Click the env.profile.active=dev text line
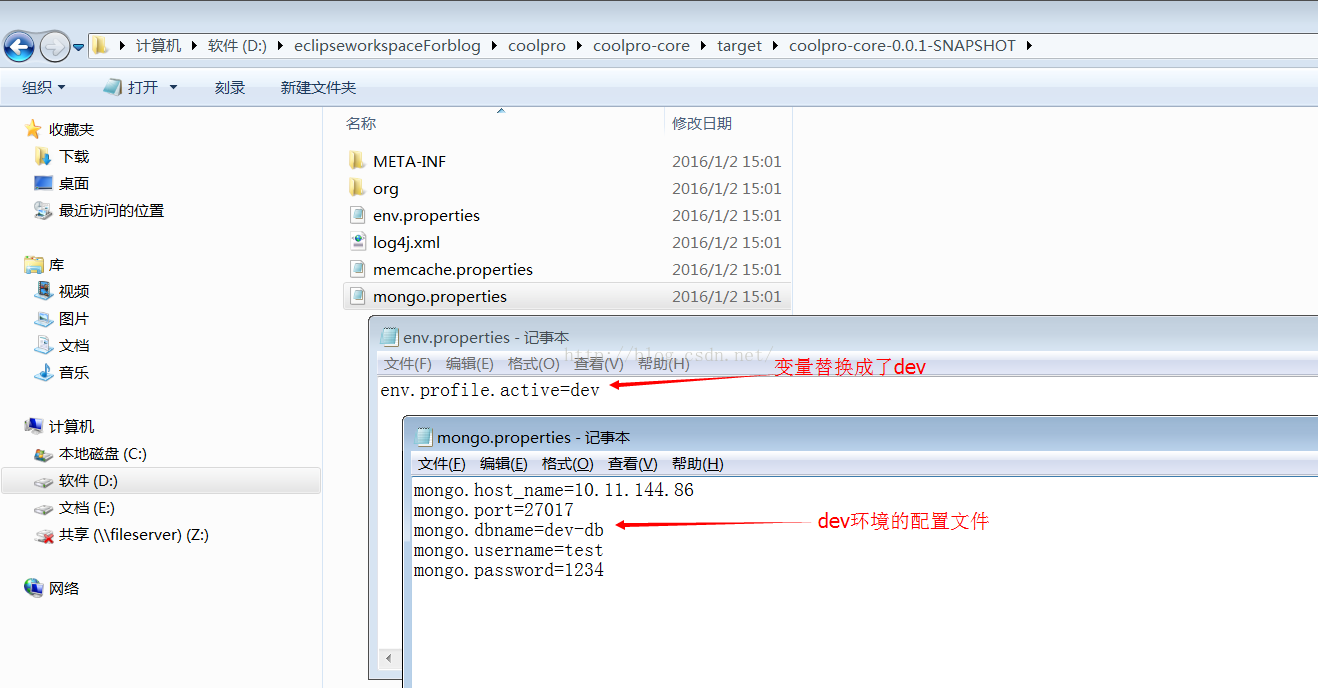Screen dimensions: 1318x688 coord(490,390)
